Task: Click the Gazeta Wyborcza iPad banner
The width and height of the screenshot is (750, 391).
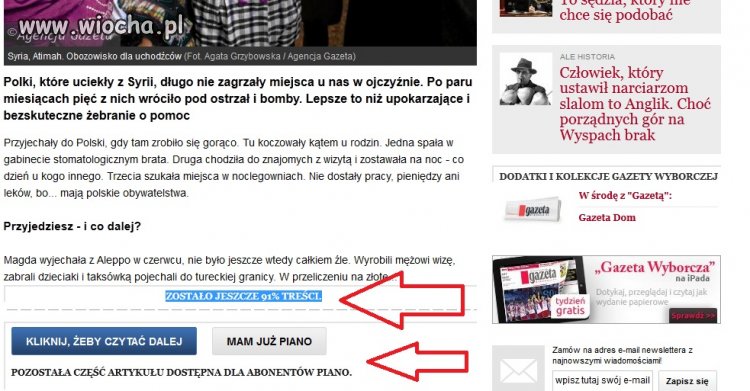Action: click(606, 289)
